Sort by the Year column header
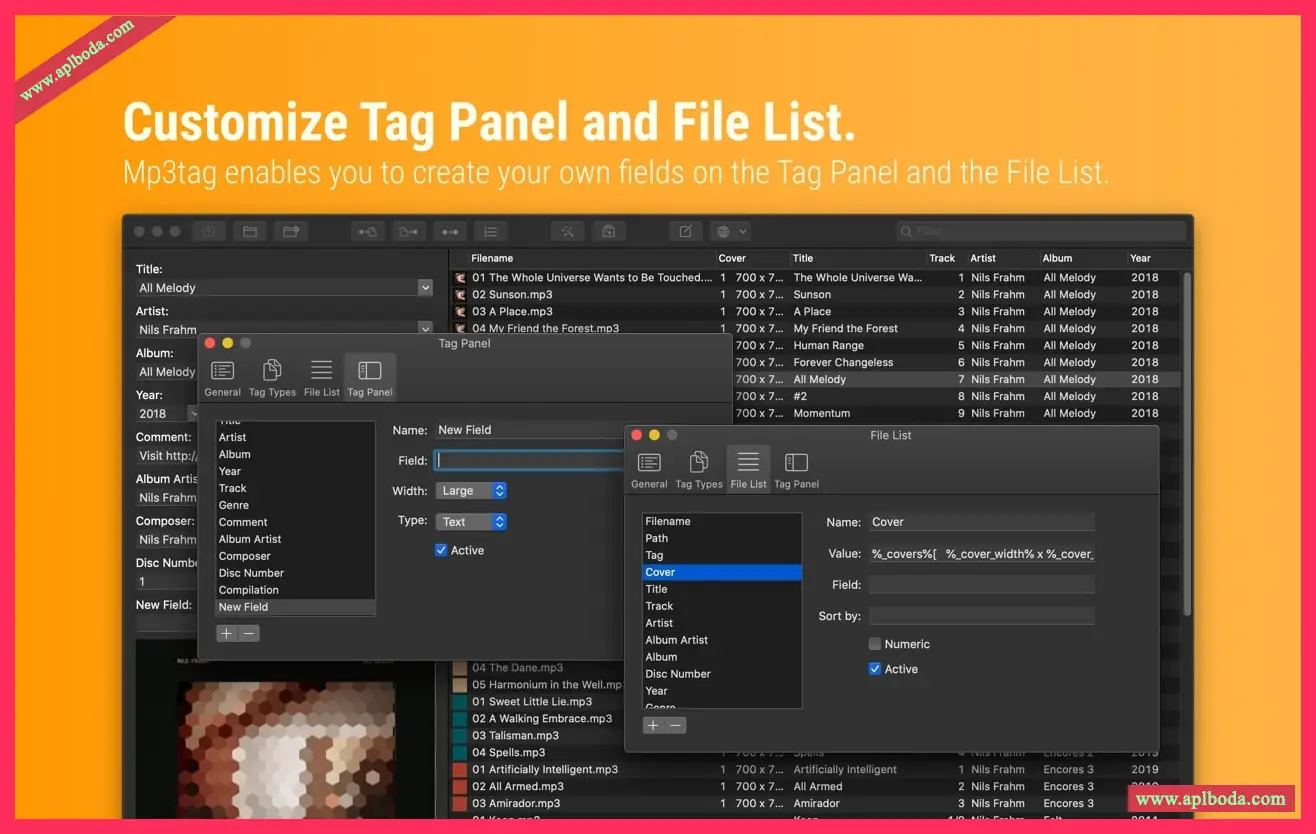 tap(1140, 258)
